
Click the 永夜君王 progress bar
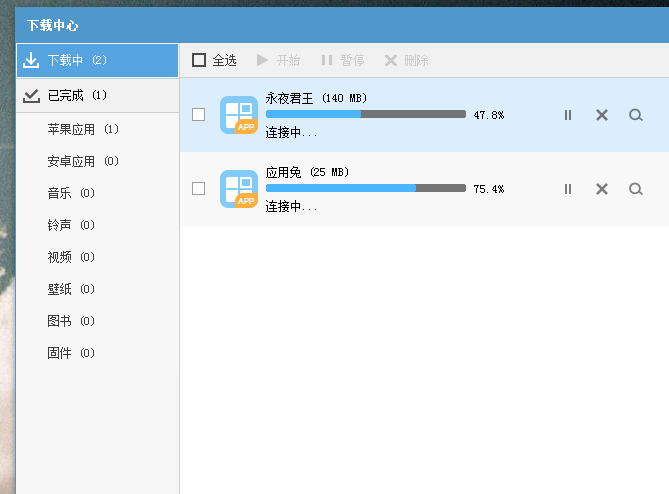(x=365, y=115)
